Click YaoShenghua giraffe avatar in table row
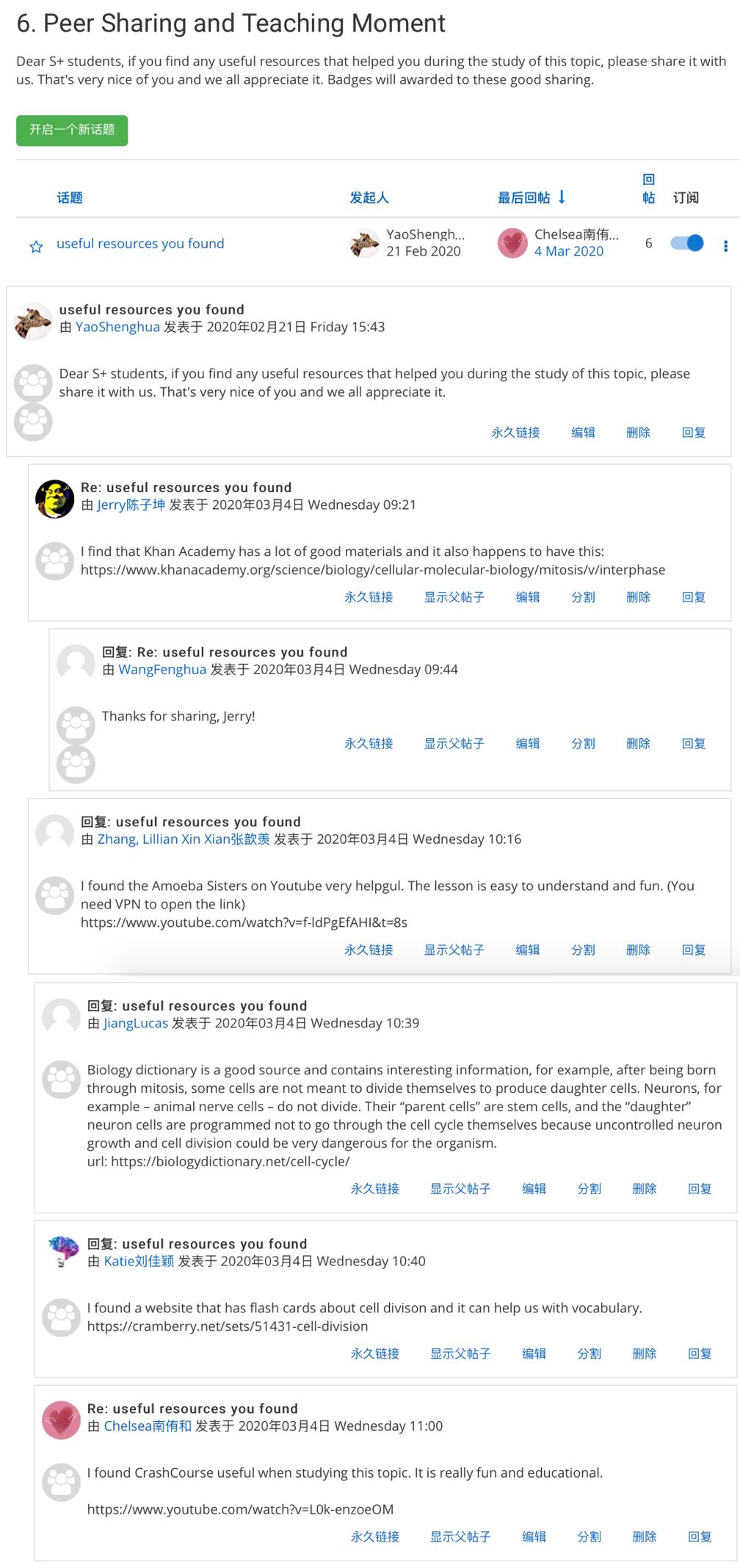The height and width of the screenshot is (1568, 740). pos(365,243)
